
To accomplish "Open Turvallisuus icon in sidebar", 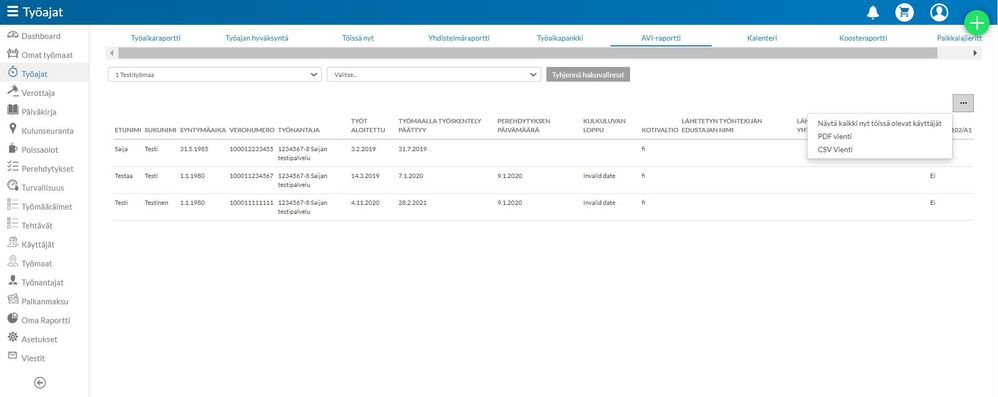I will tap(13, 186).
